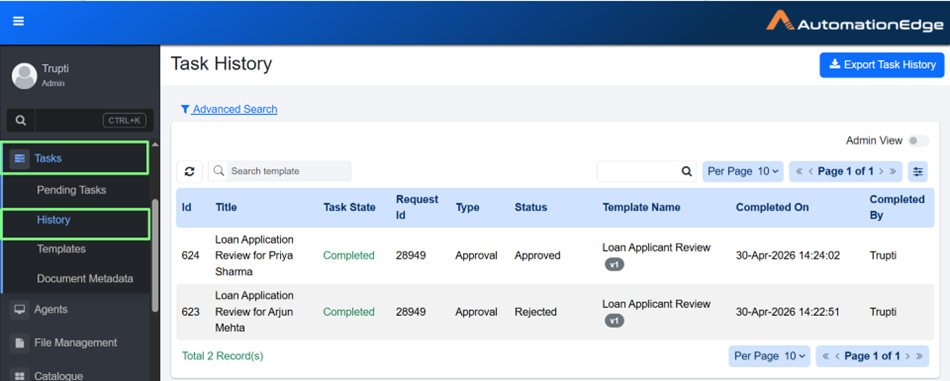Click Completed state for task 623
The image size is (950, 381).
point(348,312)
